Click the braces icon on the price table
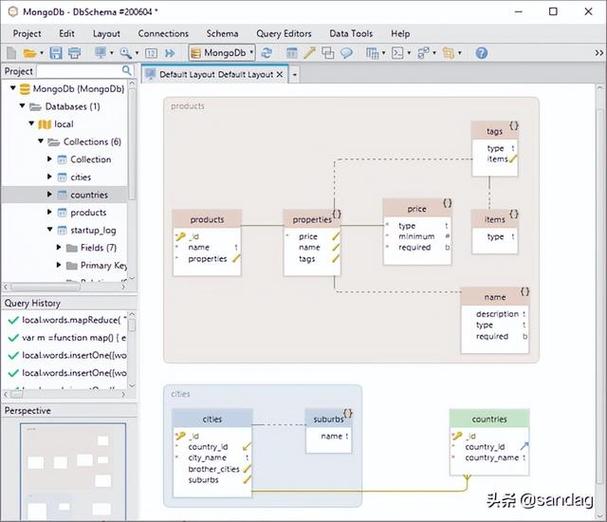Screen dimensions: 607x522 (x=447, y=203)
